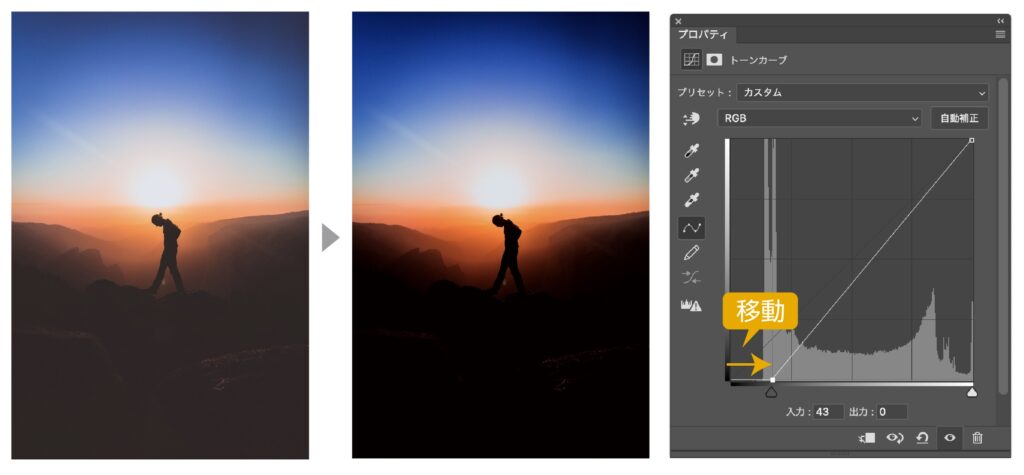
Task: Click the トーンカーブ label text
Action: (x=758, y=59)
